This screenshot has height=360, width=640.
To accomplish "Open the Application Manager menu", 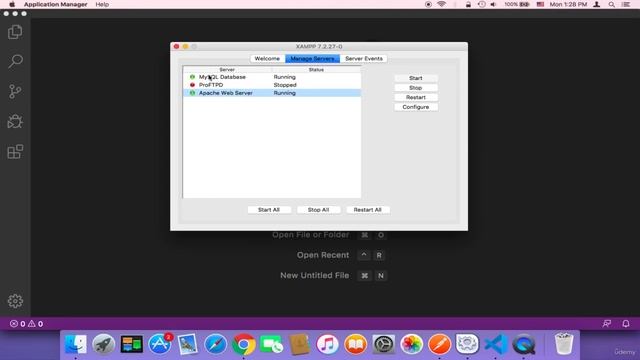I will click(56, 4).
